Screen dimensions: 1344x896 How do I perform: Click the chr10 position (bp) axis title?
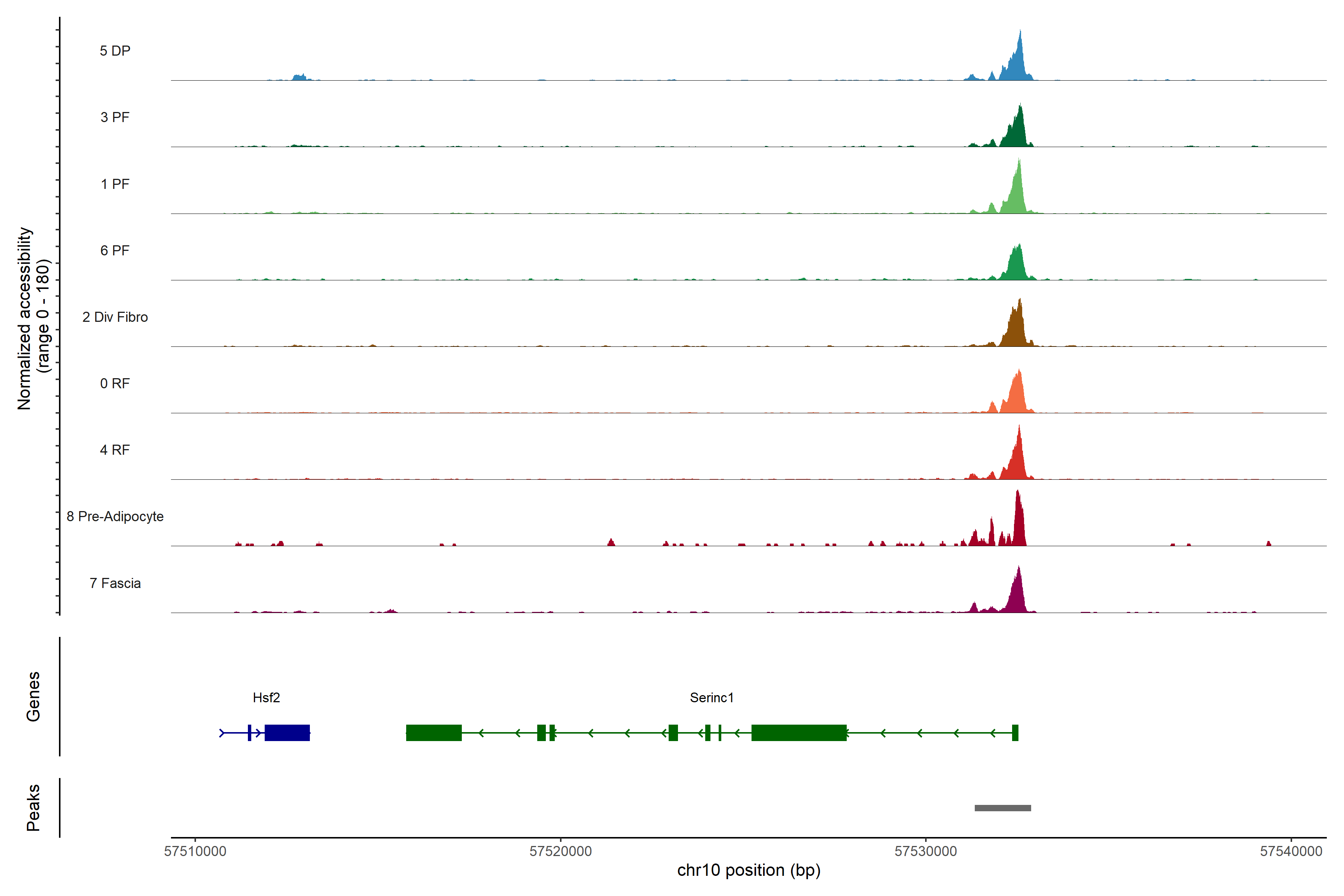[749, 870]
